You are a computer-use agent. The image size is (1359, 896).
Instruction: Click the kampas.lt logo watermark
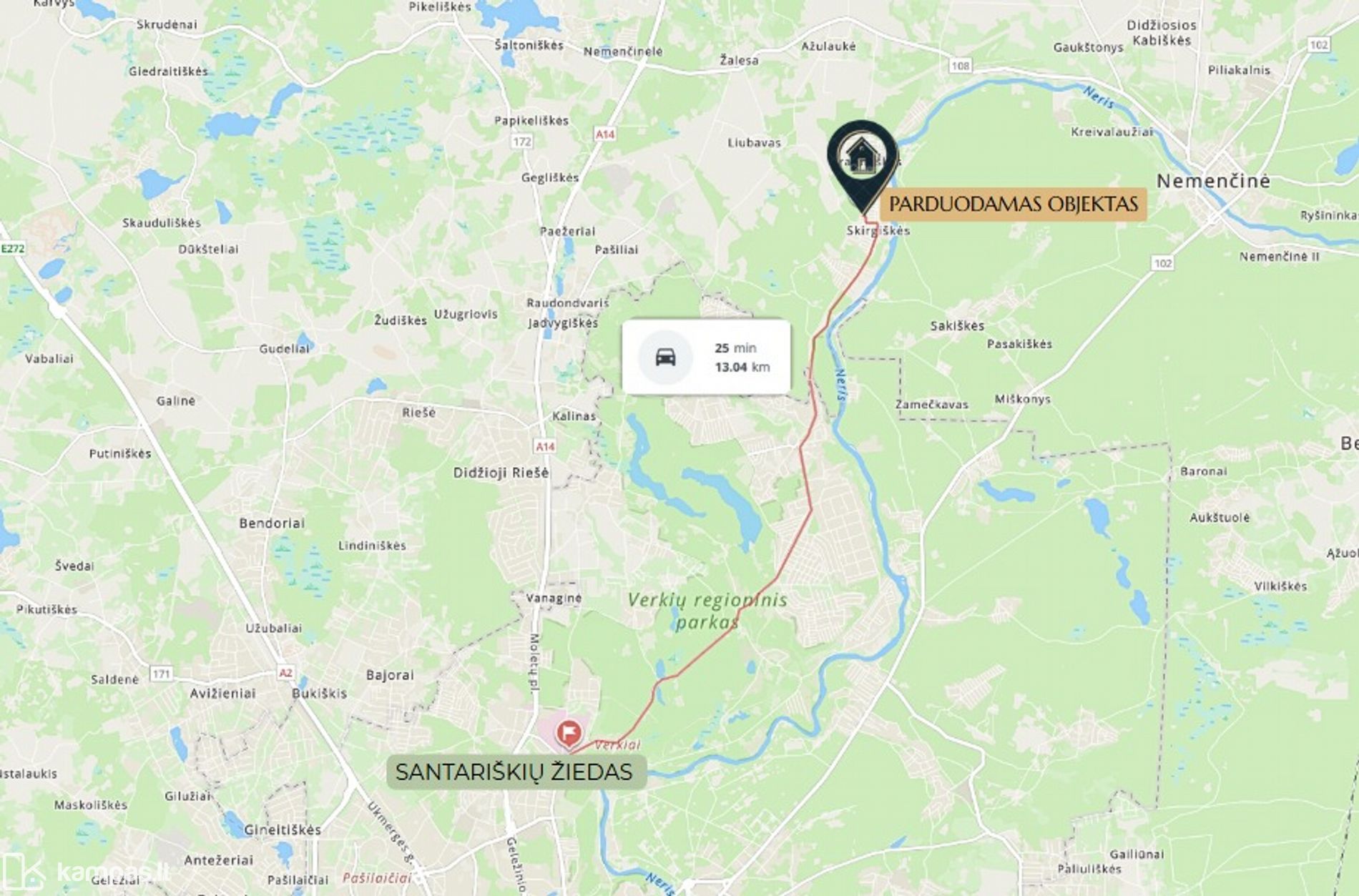[x=86, y=872]
